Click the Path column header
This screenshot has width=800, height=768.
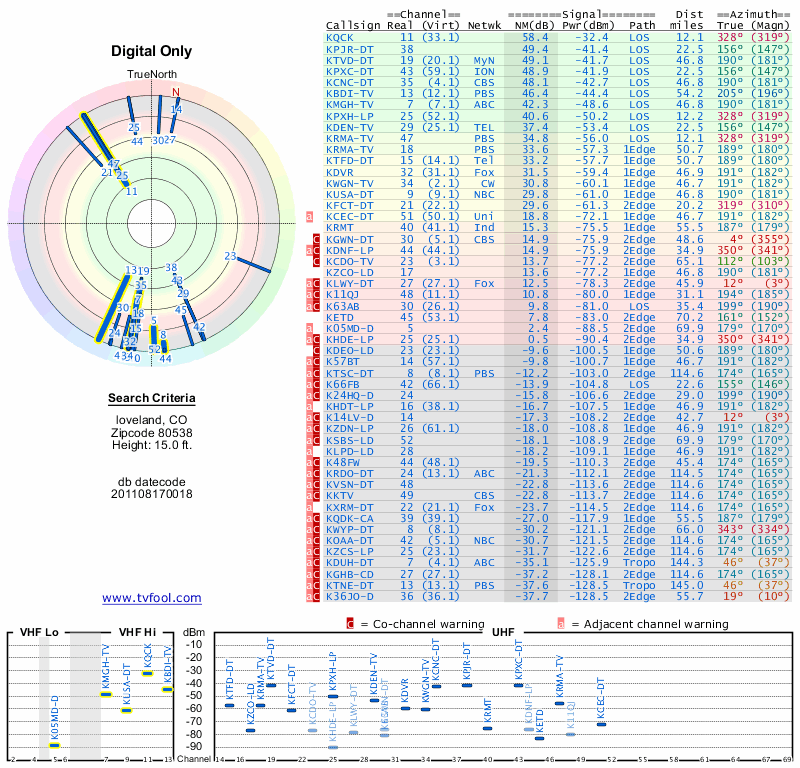pyautogui.click(x=642, y=26)
